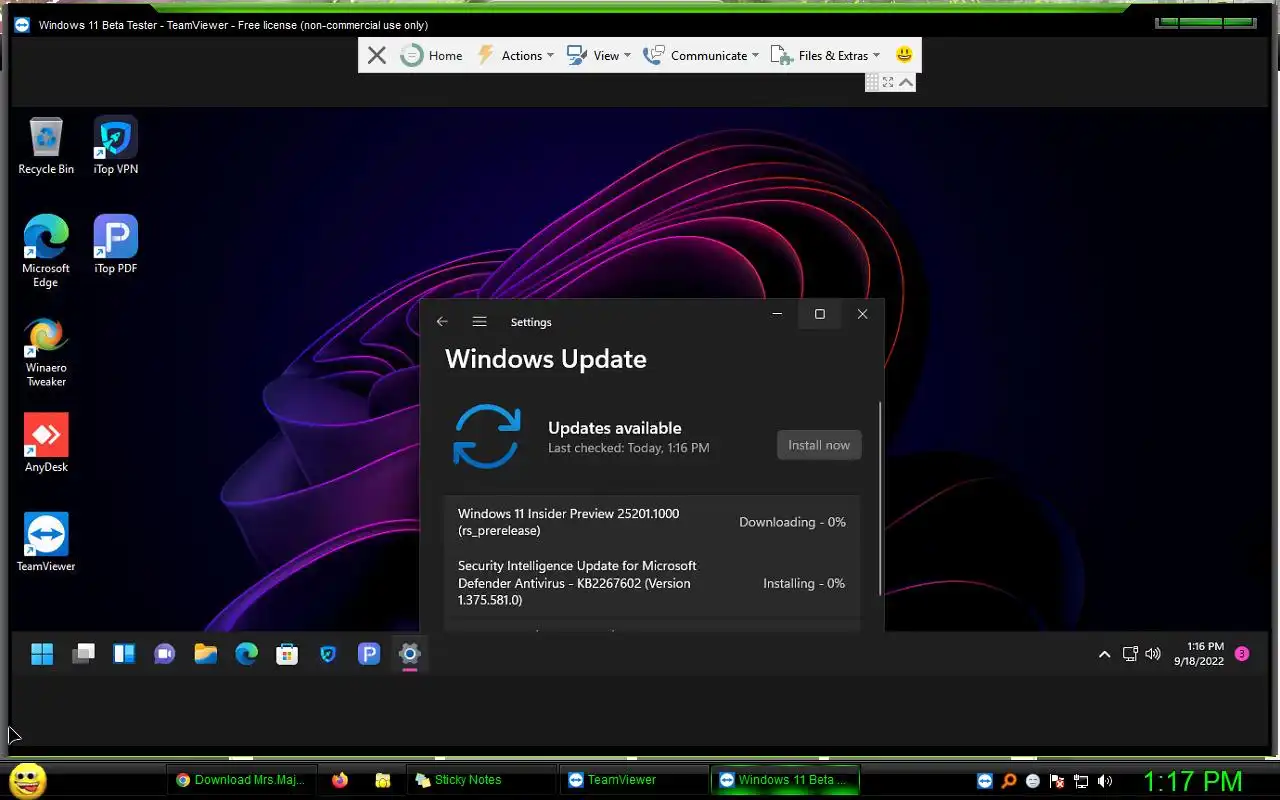Click the Settings gear in the remote taskbar
1280x800 pixels.
tap(409, 654)
